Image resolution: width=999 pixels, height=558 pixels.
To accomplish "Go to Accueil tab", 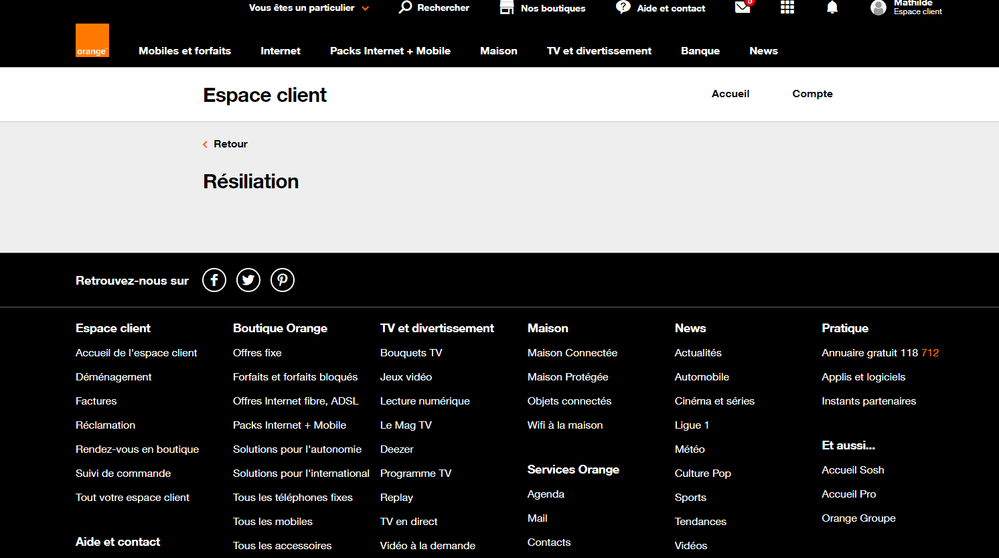I will (x=730, y=94).
